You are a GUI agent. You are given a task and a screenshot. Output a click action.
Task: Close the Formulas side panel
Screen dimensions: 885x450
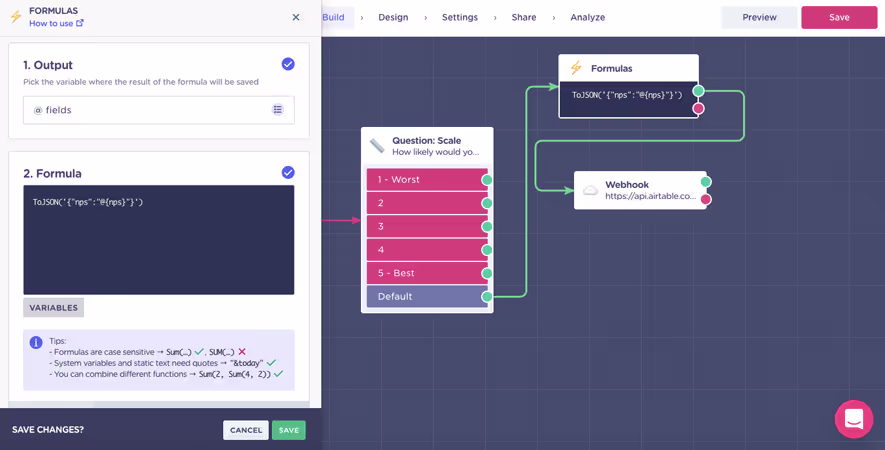[296, 18]
